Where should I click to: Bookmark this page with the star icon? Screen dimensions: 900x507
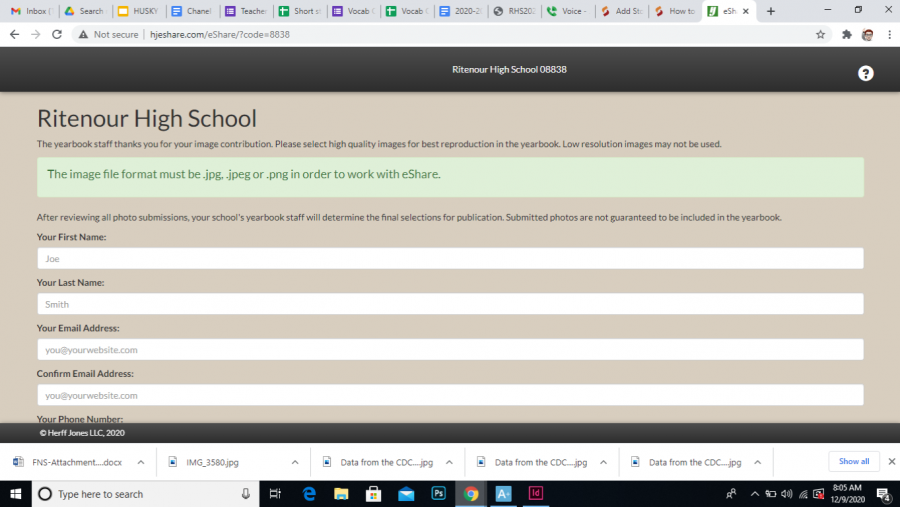[820, 34]
